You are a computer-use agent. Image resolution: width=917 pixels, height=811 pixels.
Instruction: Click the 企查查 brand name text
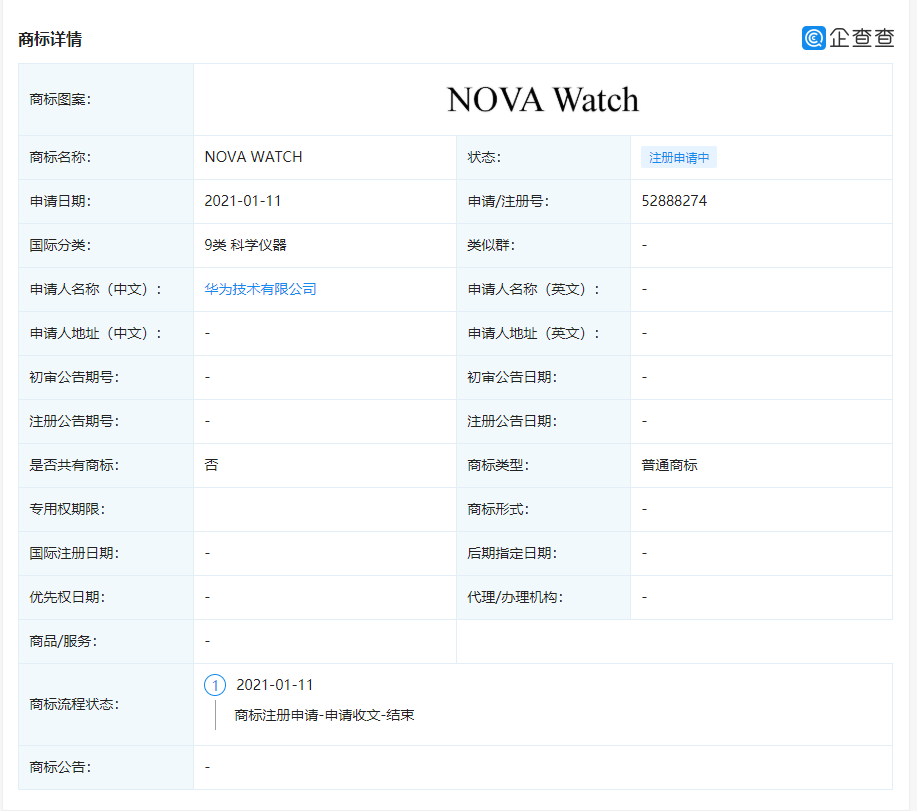point(861,38)
